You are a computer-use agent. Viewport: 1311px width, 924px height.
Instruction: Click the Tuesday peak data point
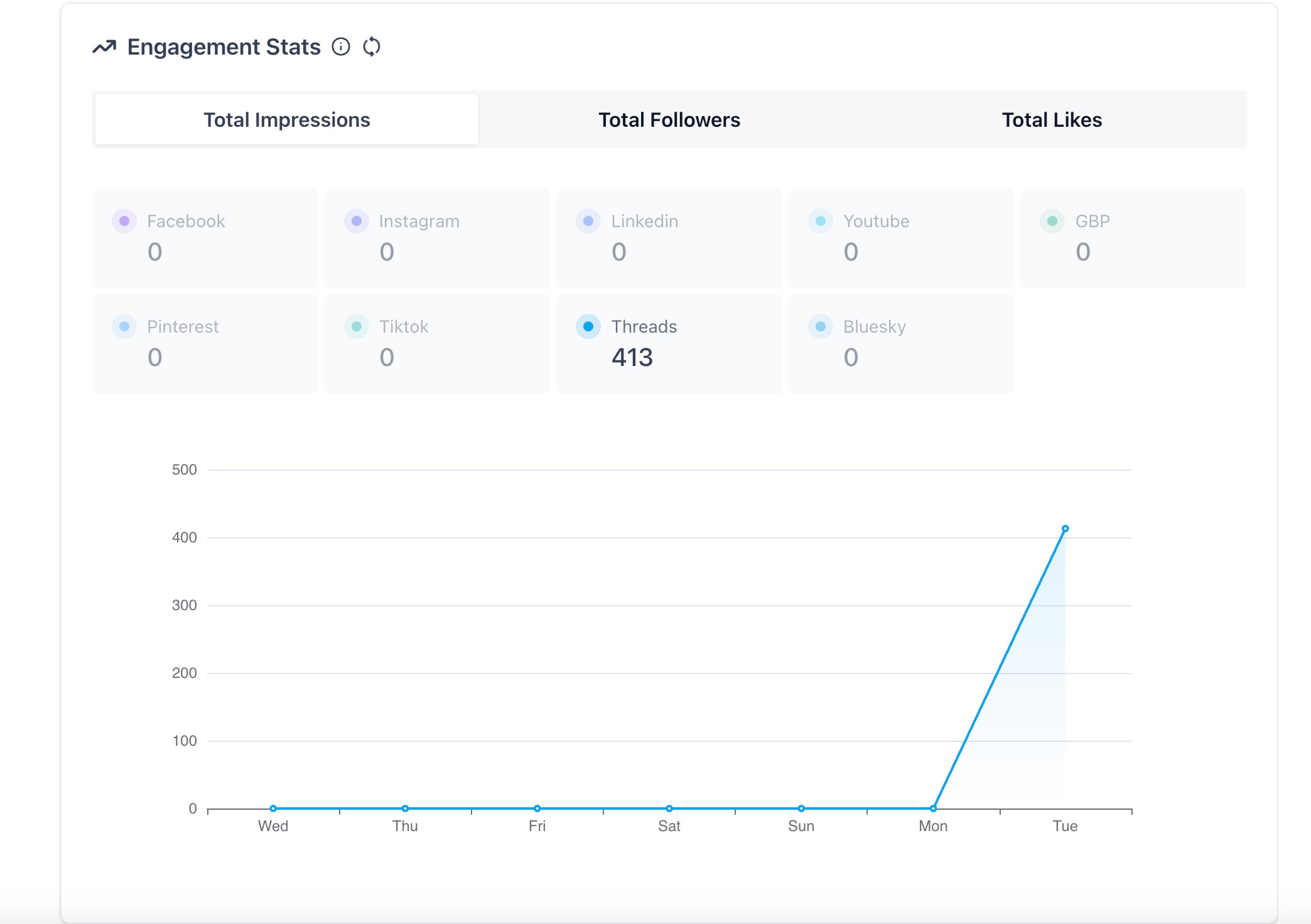(1065, 529)
